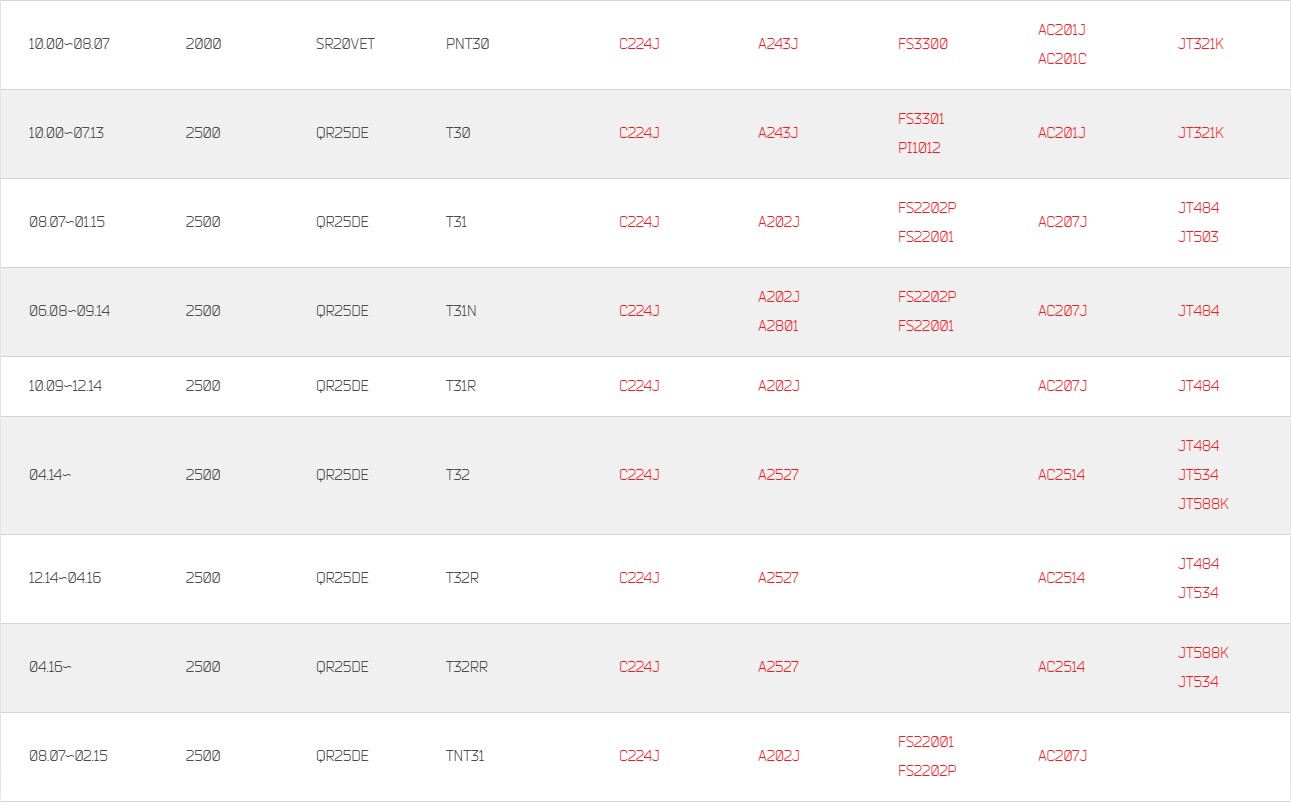
Task: Open JT534 link in T32R row
Action: [x=1198, y=593]
